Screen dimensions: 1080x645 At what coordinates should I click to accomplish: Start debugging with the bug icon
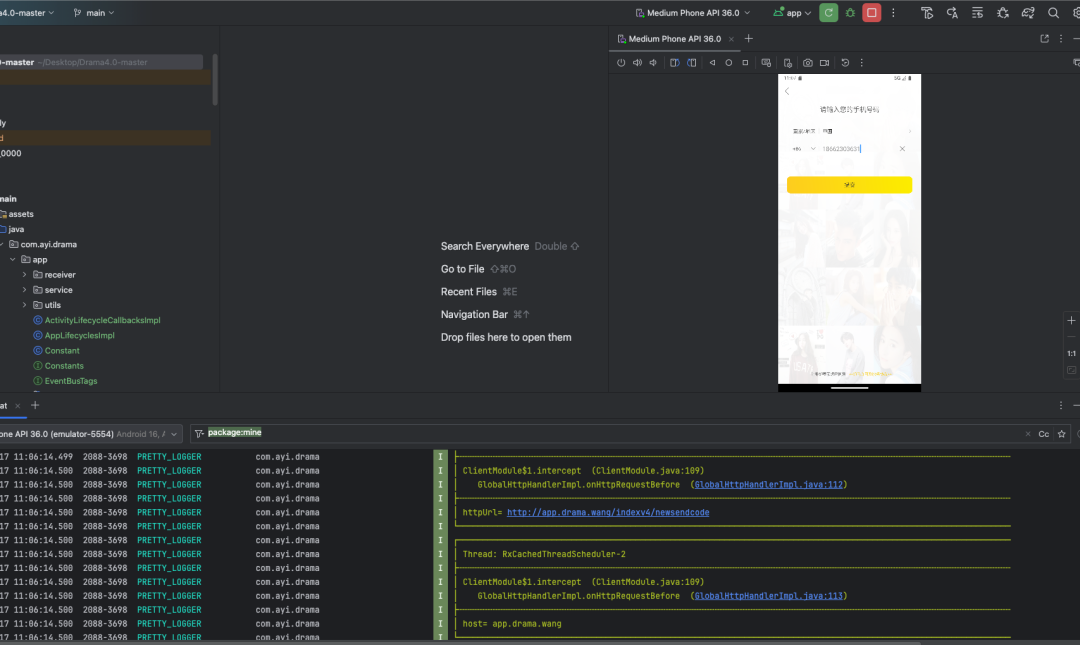pyautogui.click(x=850, y=13)
